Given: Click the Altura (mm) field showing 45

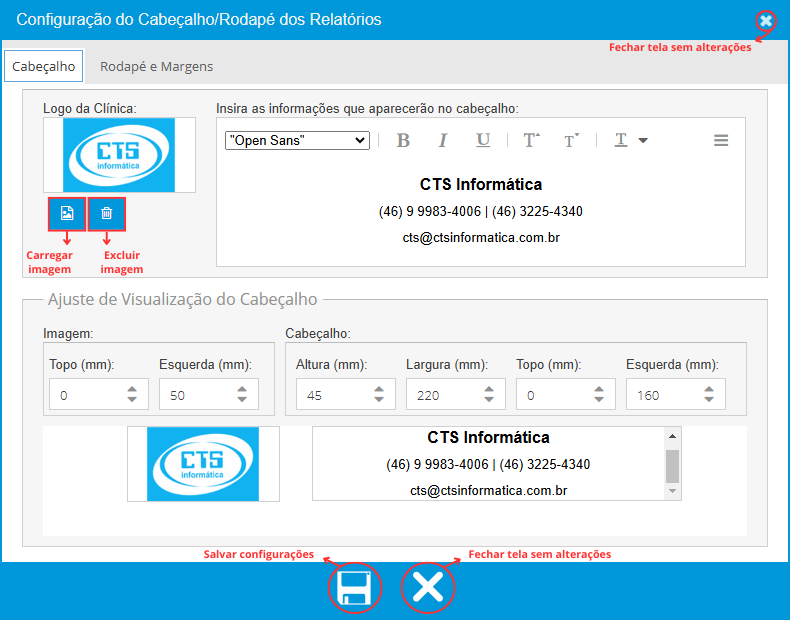Looking at the screenshot, I should point(346,394).
